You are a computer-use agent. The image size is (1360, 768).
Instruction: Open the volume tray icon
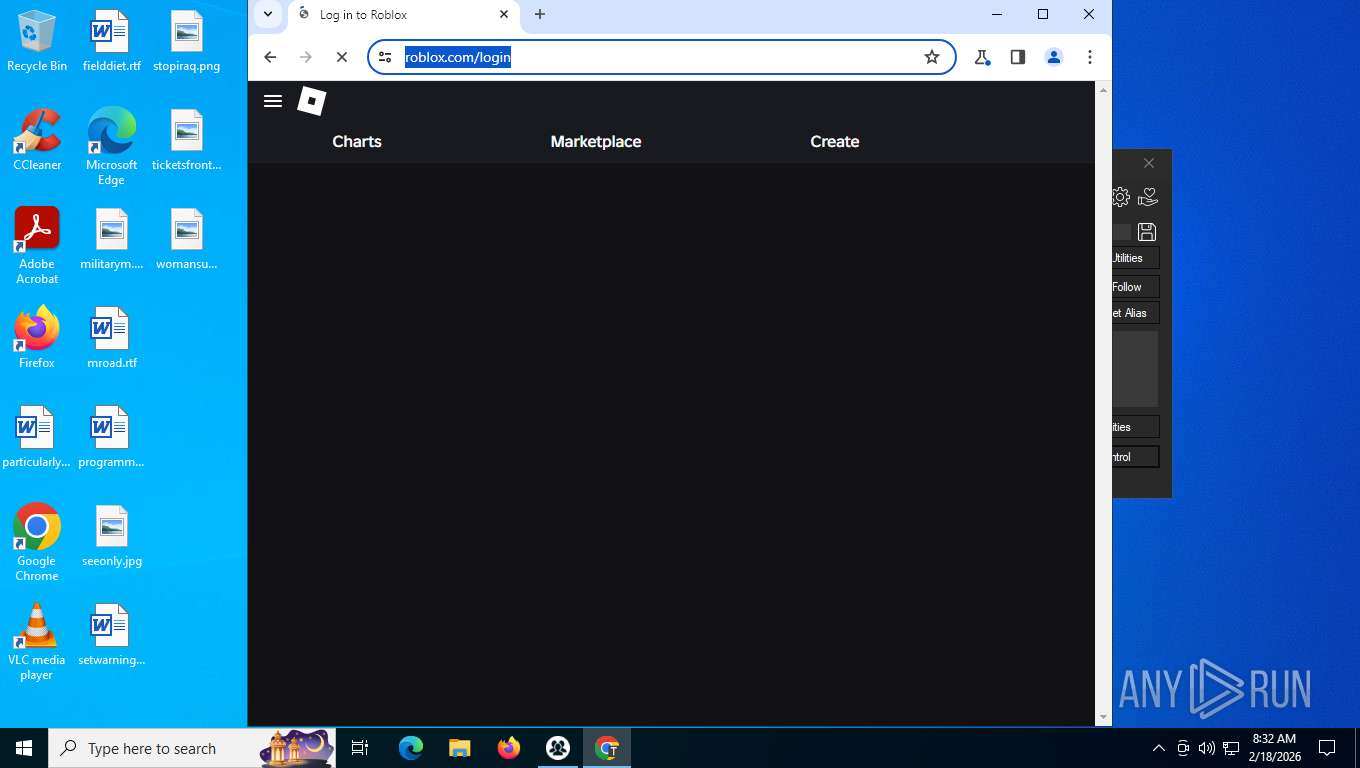(x=1207, y=748)
